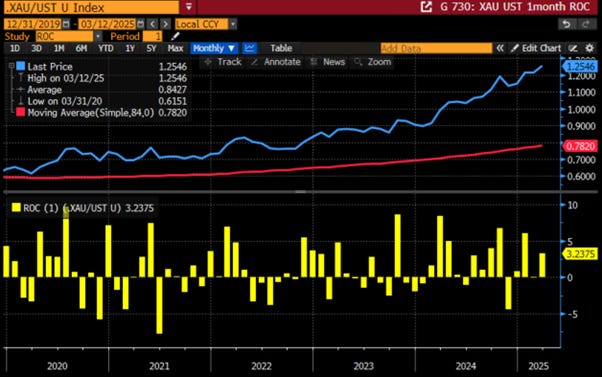Expand the Local CCY currency dropdown
Image resolution: width=602 pixels, height=377 pixels.
point(233,24)
